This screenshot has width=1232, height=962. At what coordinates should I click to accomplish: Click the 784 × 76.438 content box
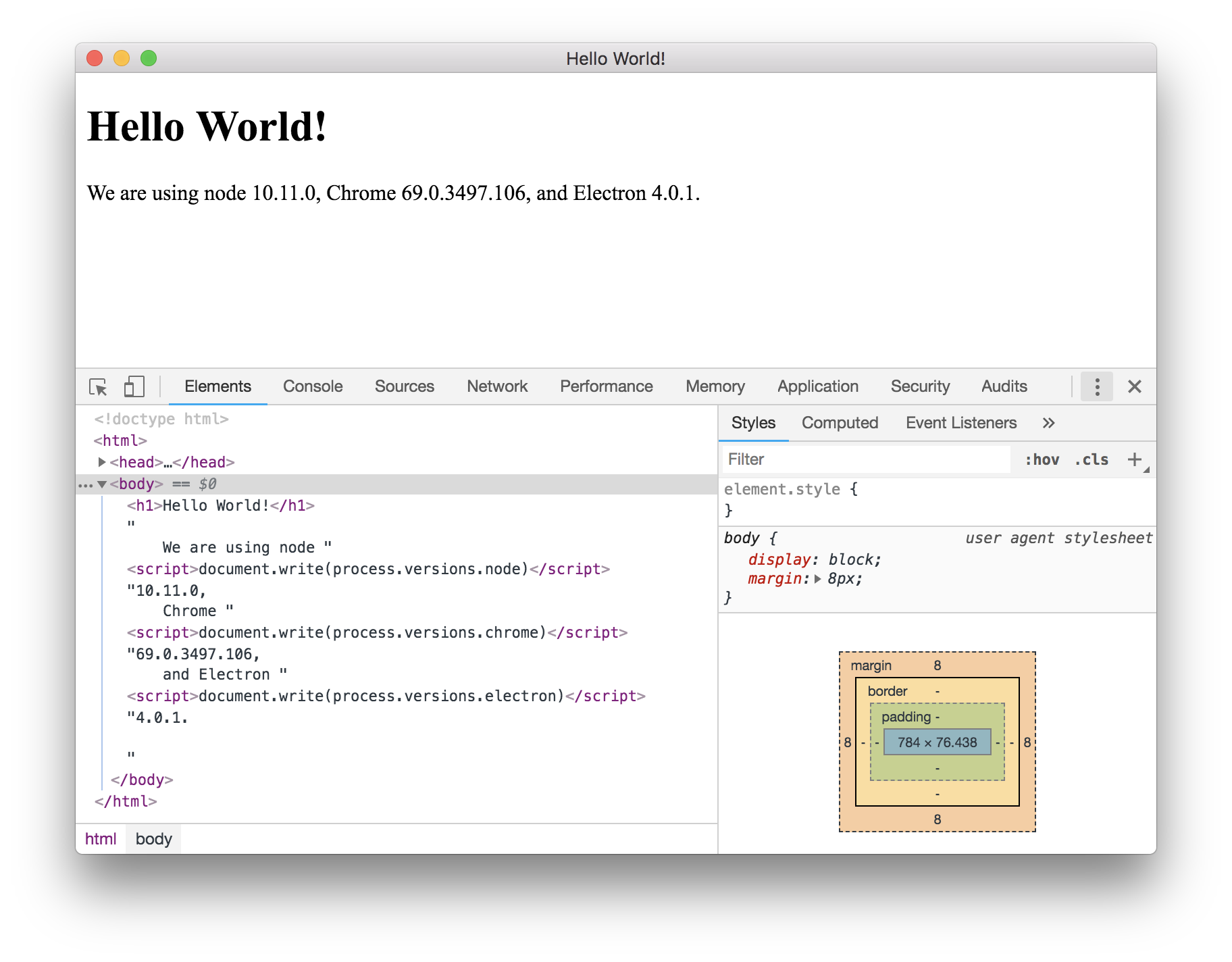coord(937,742)
